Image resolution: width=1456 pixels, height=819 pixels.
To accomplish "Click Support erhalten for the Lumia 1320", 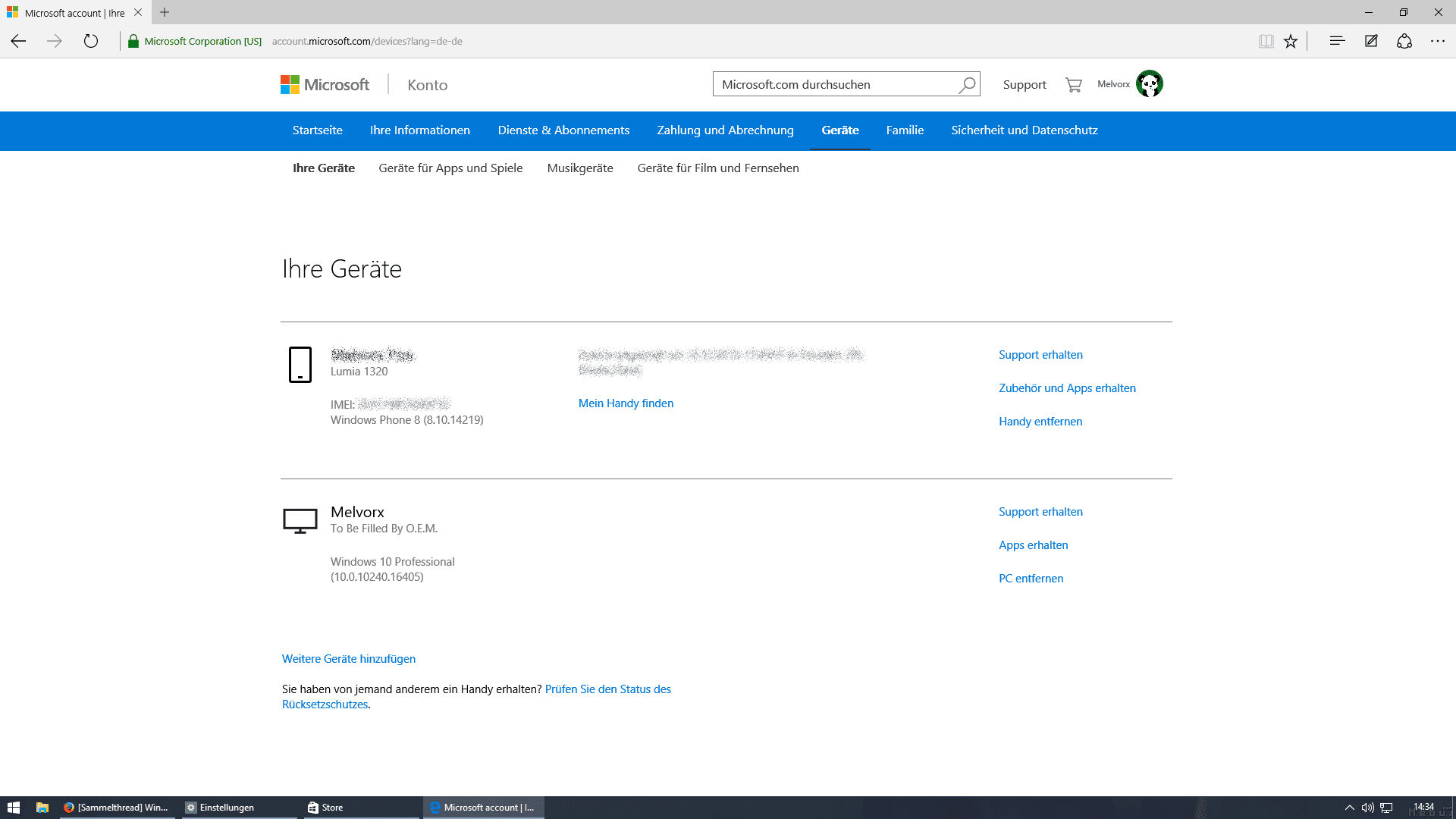I will coord(1040,355).
